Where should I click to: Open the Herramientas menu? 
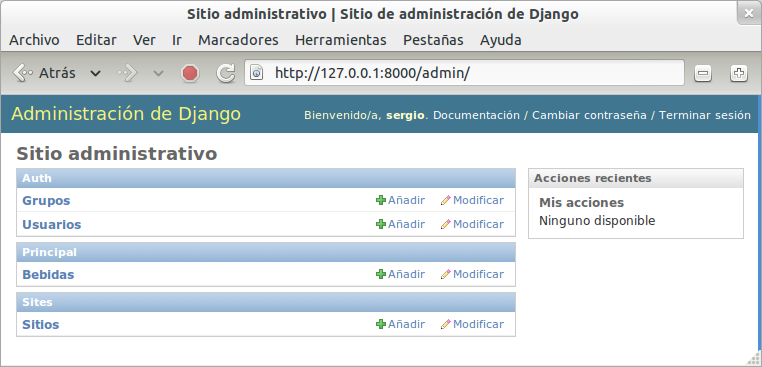click(341, 40)
